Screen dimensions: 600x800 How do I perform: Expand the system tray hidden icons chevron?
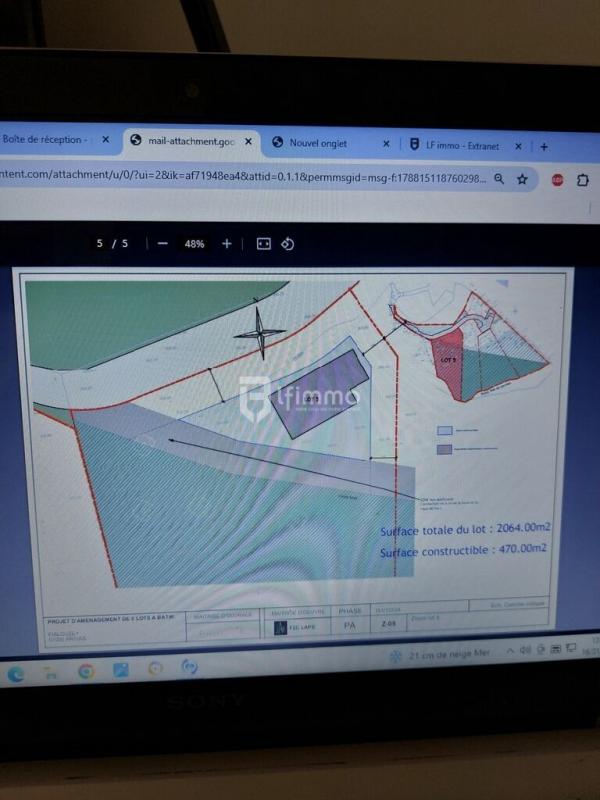pyautogui.click(x=510, y=651)
